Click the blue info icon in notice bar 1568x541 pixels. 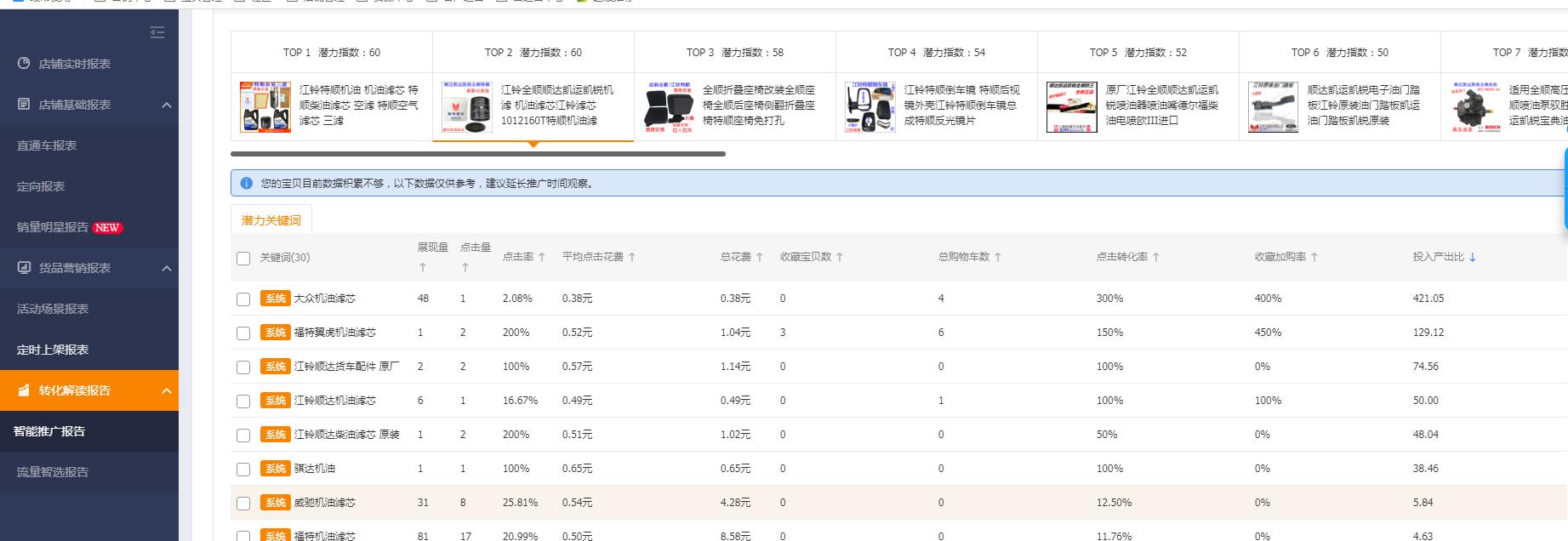coord(247,183)
